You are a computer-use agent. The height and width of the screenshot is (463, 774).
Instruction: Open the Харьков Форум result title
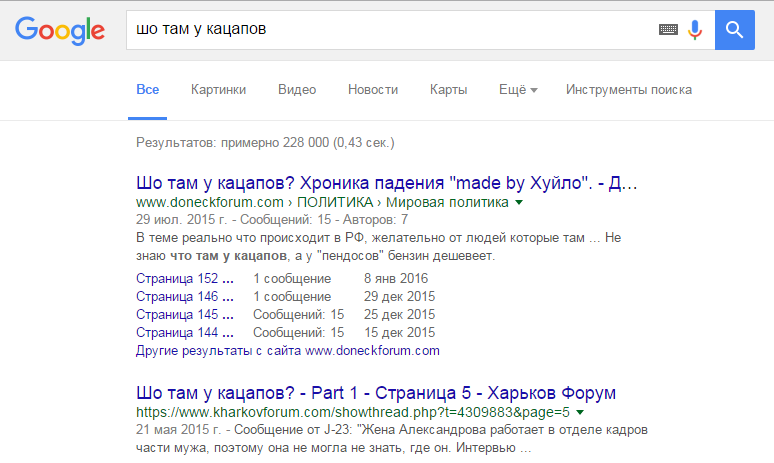(376, 393)
